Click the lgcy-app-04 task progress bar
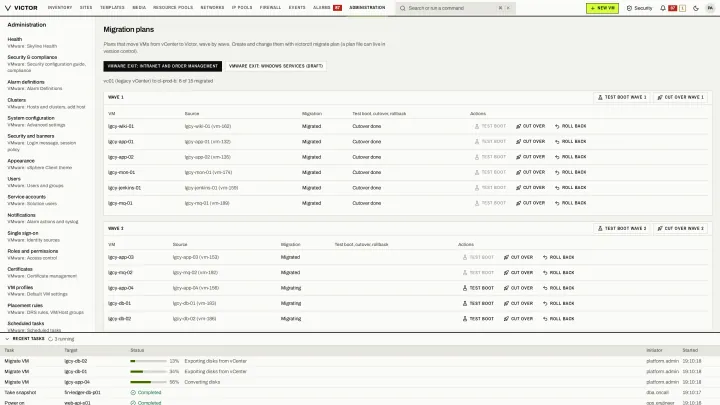This screenshot has width=720, height=405. point(148,382)
